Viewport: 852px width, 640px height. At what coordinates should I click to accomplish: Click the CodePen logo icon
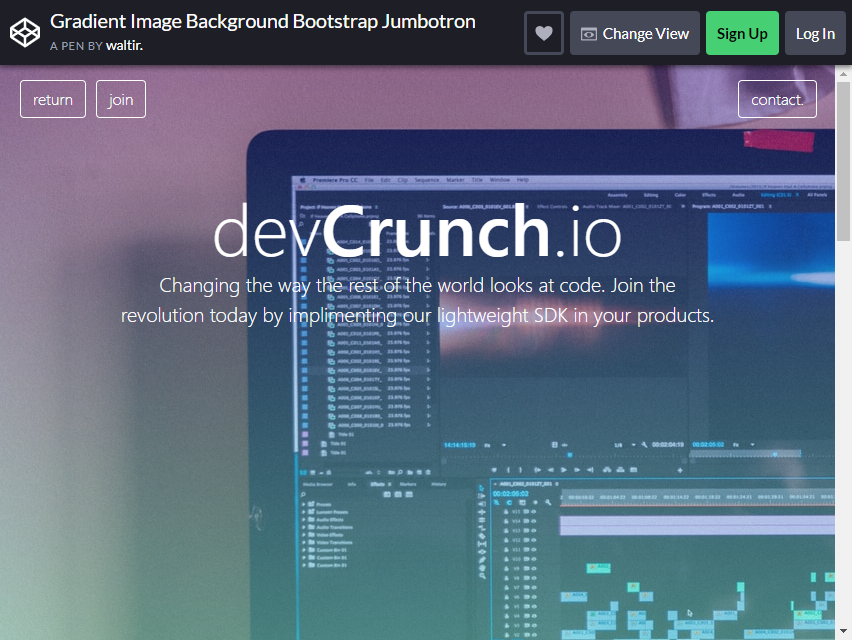(25, 33)
